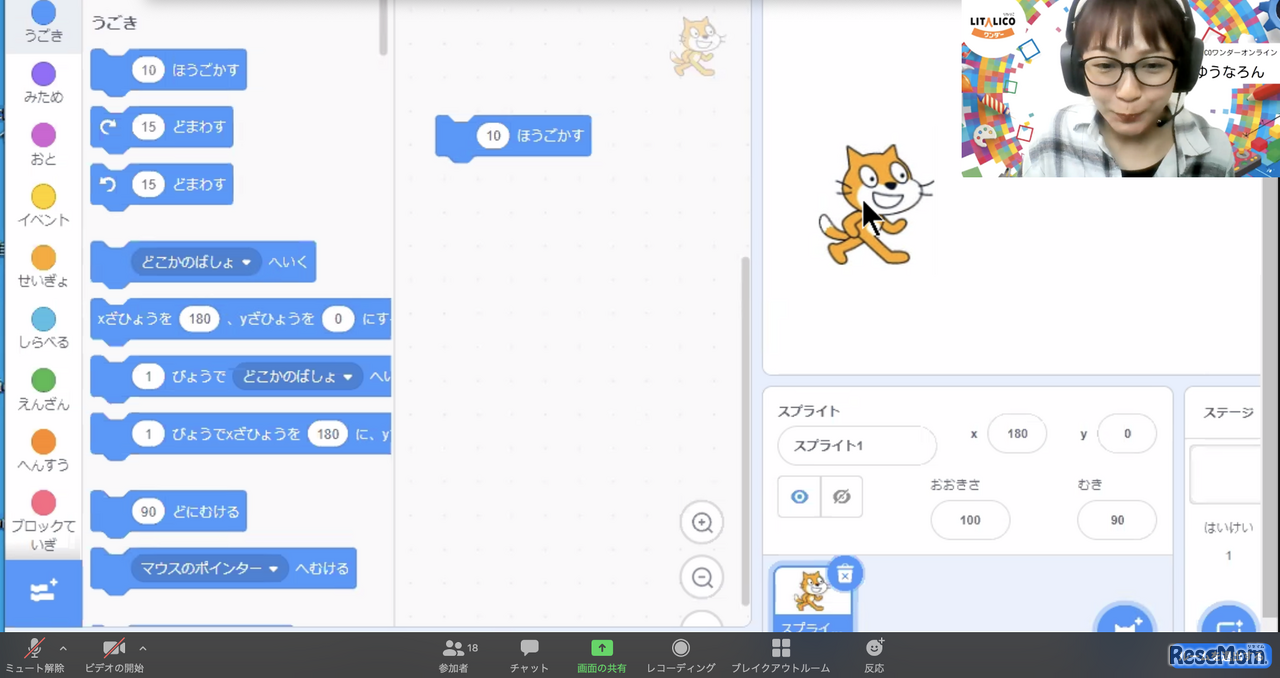Click the 画面の共有 button
This screenshot has width=1280, height=678.
point(601,654)
